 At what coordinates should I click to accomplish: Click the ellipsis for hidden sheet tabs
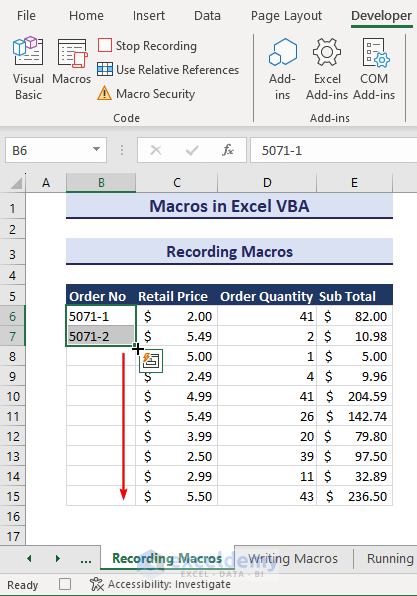pos(86,560)
